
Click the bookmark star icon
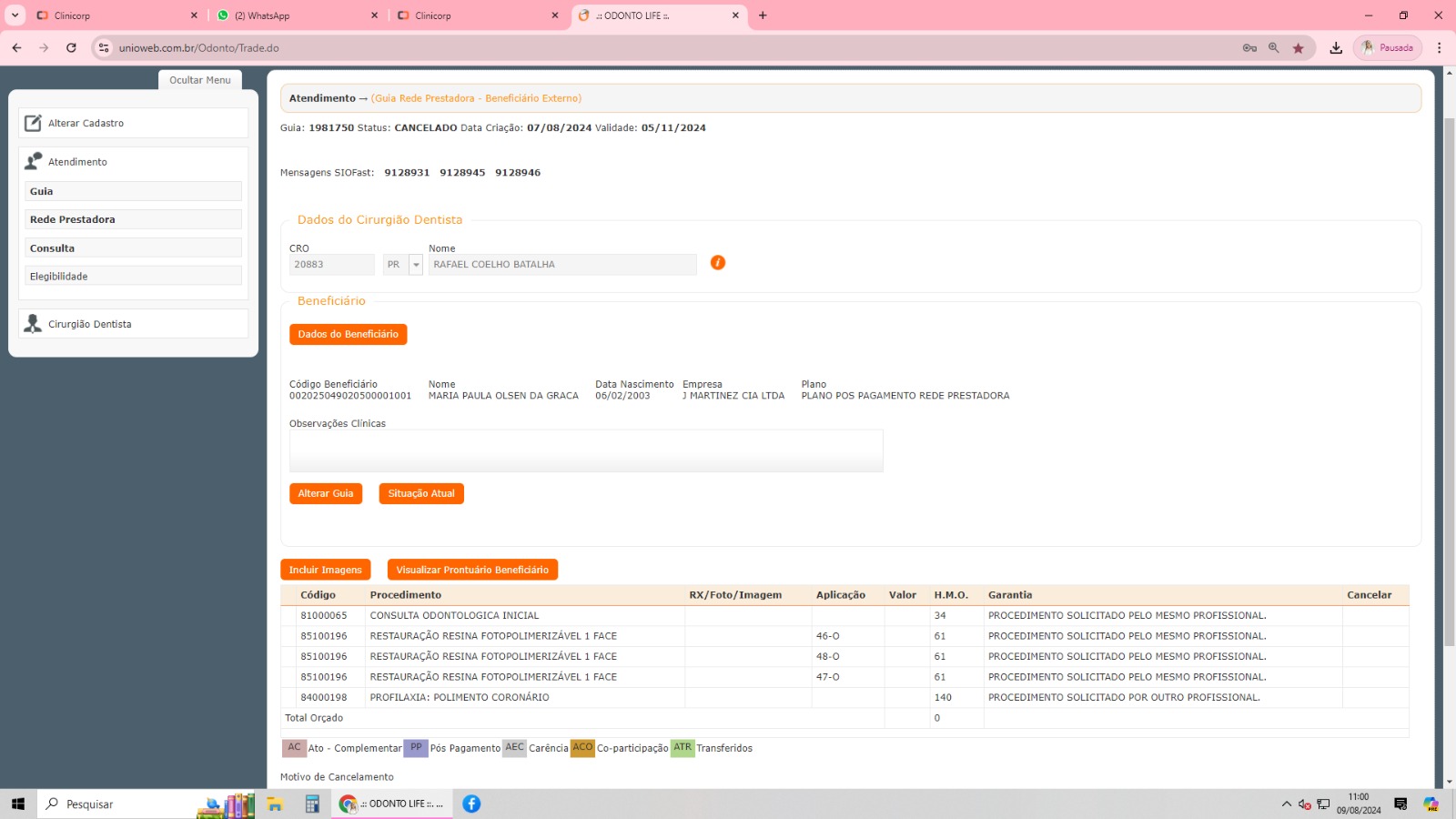tap(1299, 48)
